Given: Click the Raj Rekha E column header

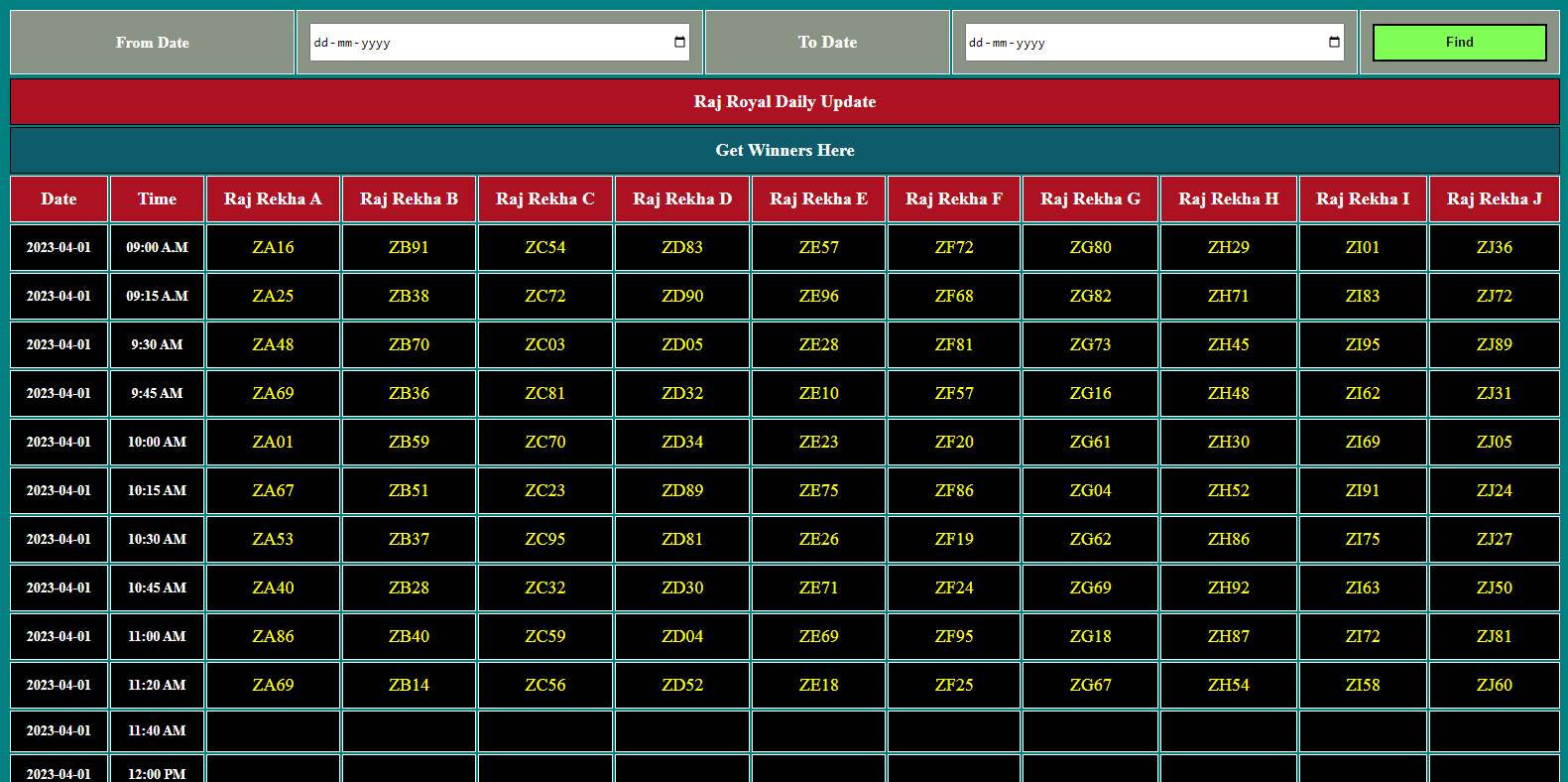Looking at the screenshot, I should point(818,199).
